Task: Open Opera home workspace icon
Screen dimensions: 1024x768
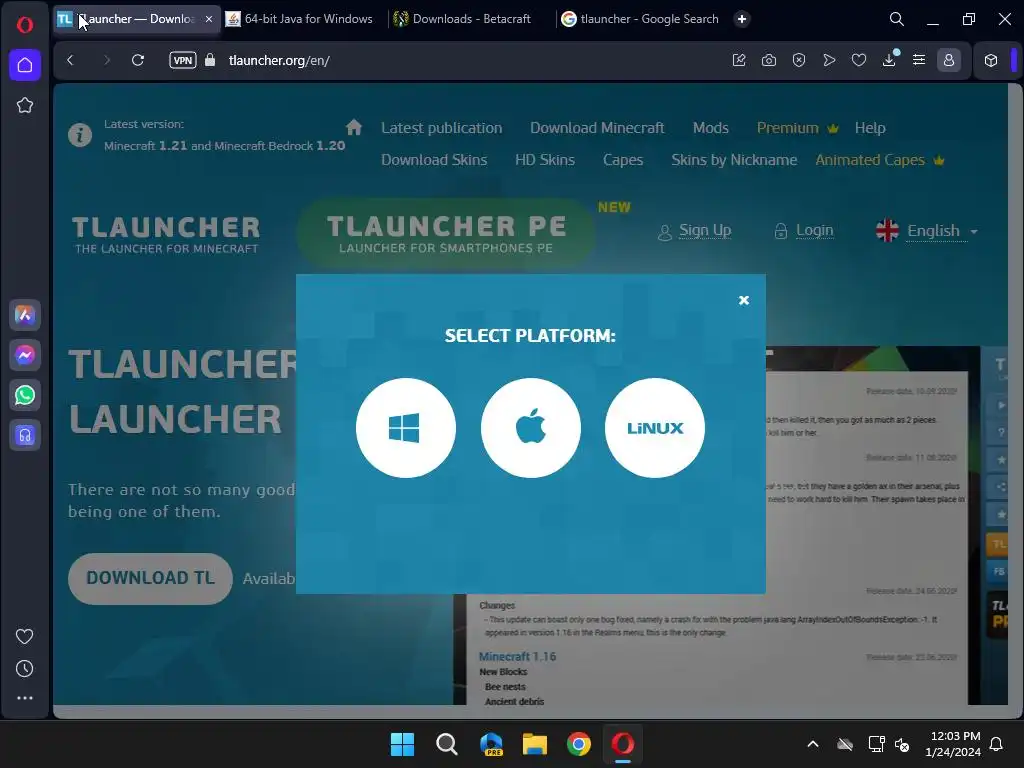Action: click(x=25, y=65)
